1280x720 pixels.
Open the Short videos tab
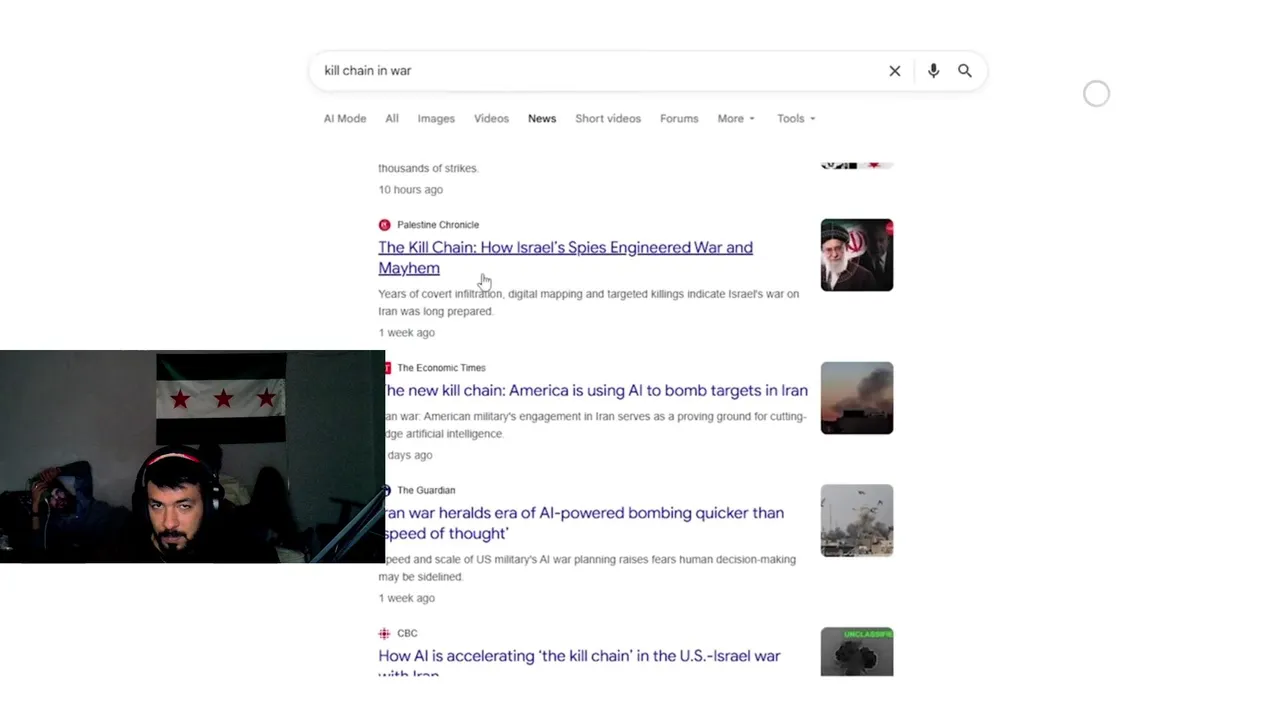(x=608, y=118)
